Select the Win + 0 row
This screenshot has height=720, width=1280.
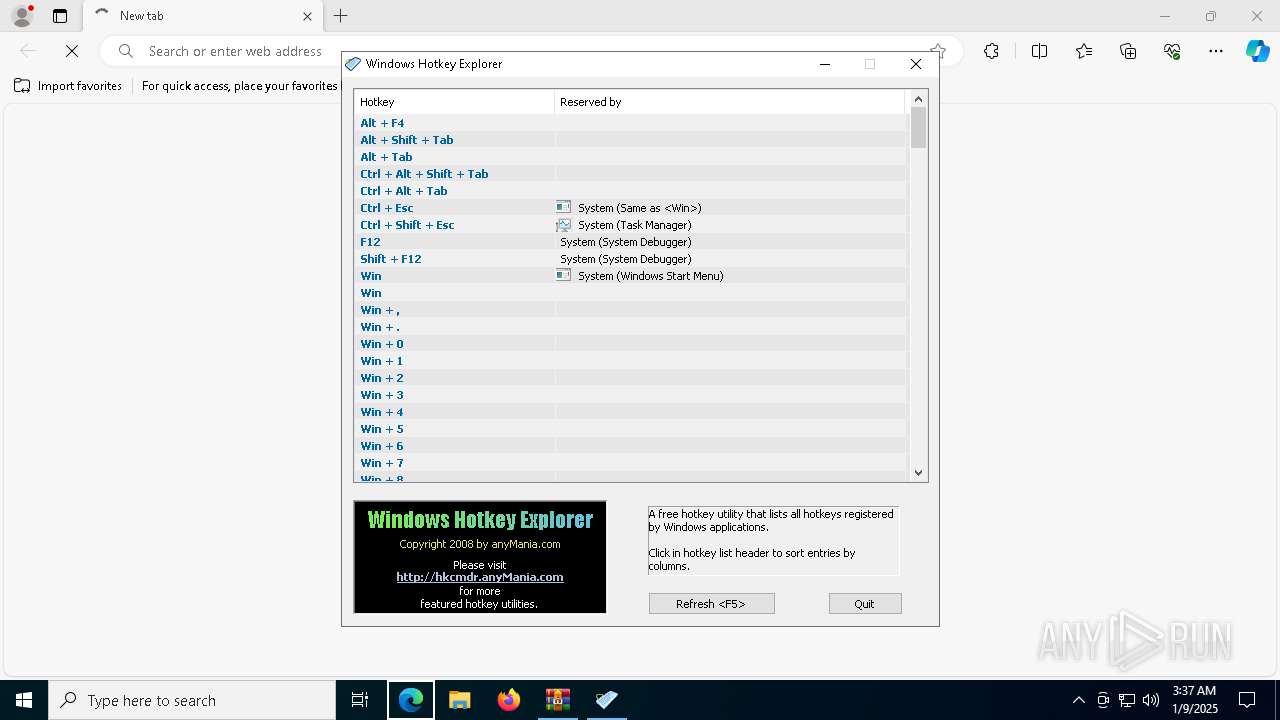click(x=631, y=344)
